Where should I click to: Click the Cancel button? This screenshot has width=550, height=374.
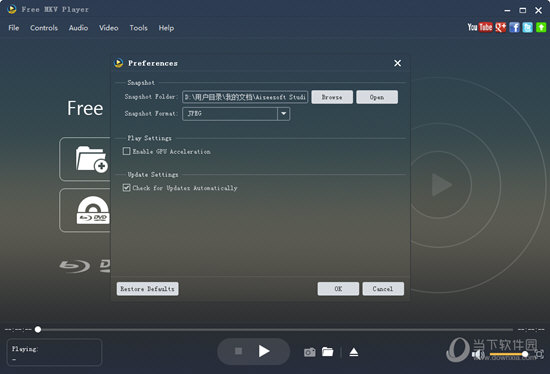[383, 289]
